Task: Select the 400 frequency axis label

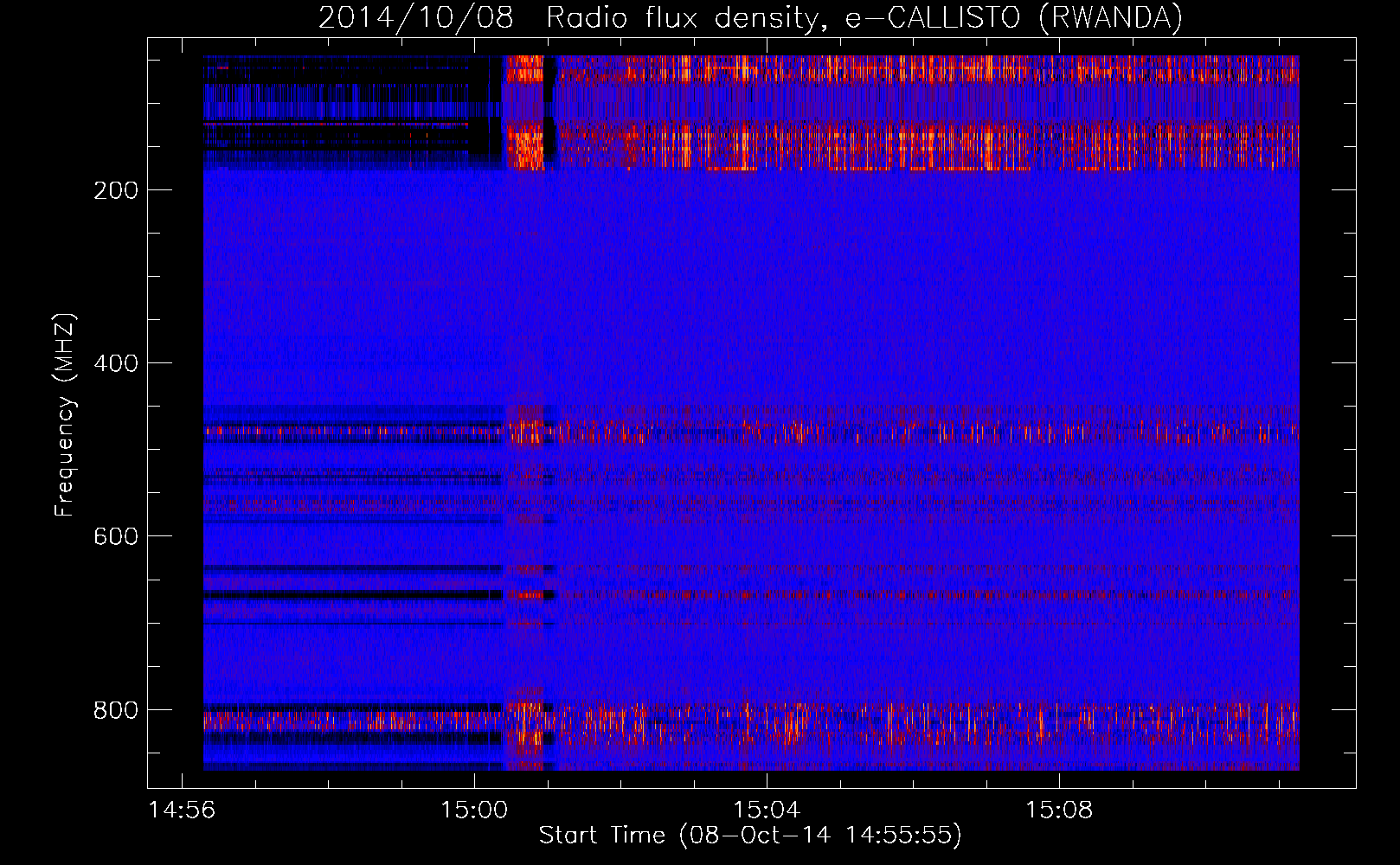Action: [x=116, y=363]
